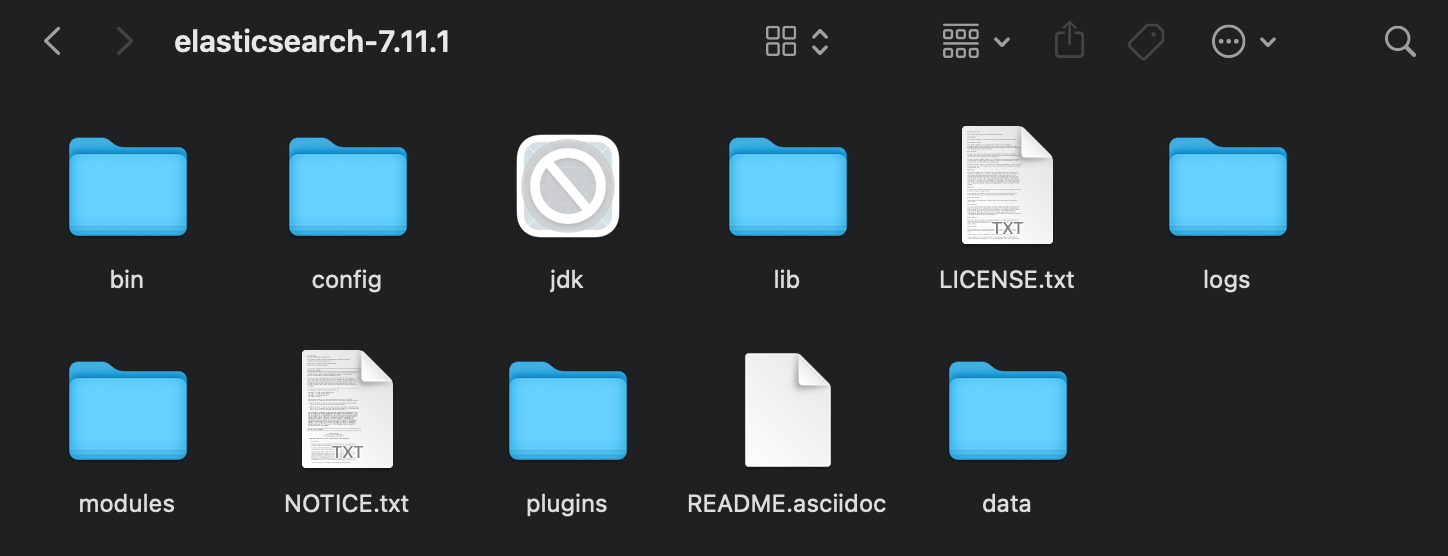The height and width of the screenshot is (556, 1448).
Task: Select the LICENSE.txt document icon
Action: (1007, 185)
